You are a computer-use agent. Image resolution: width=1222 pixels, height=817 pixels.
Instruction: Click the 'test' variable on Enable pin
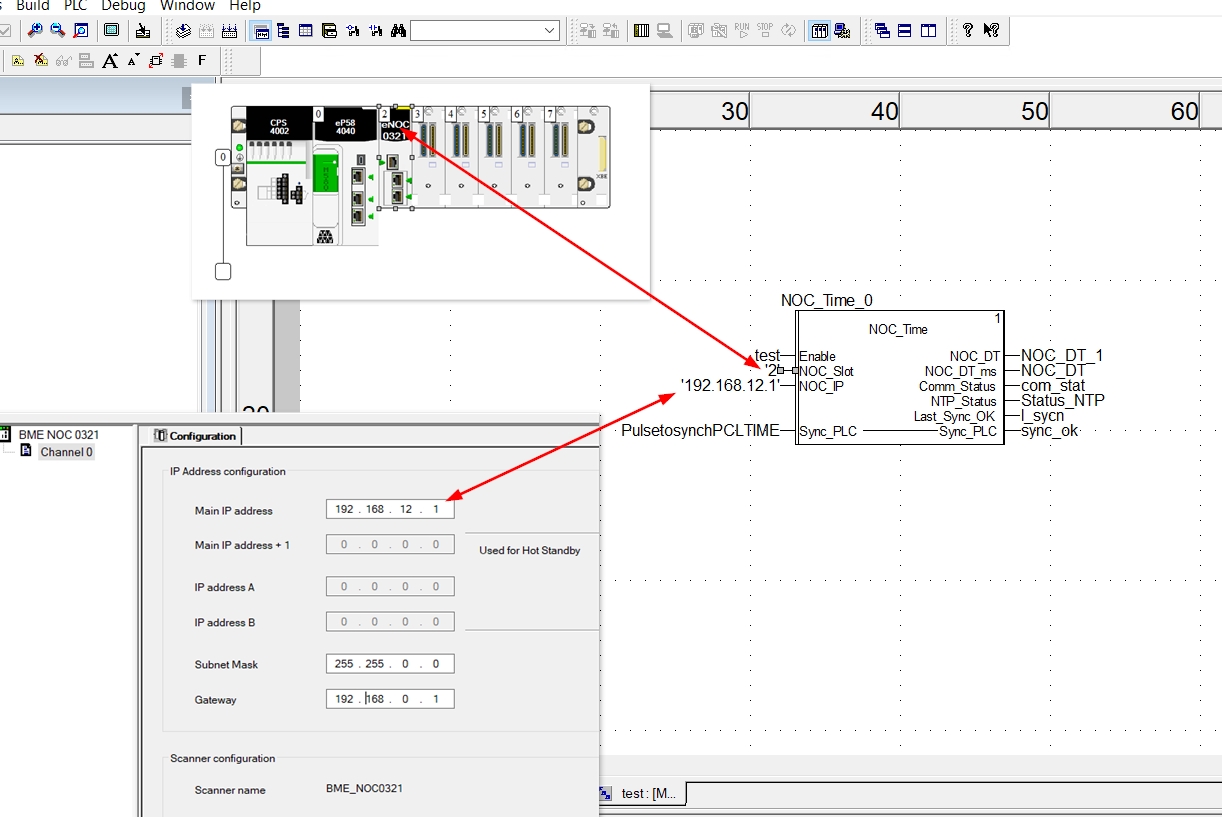[767, 355]
